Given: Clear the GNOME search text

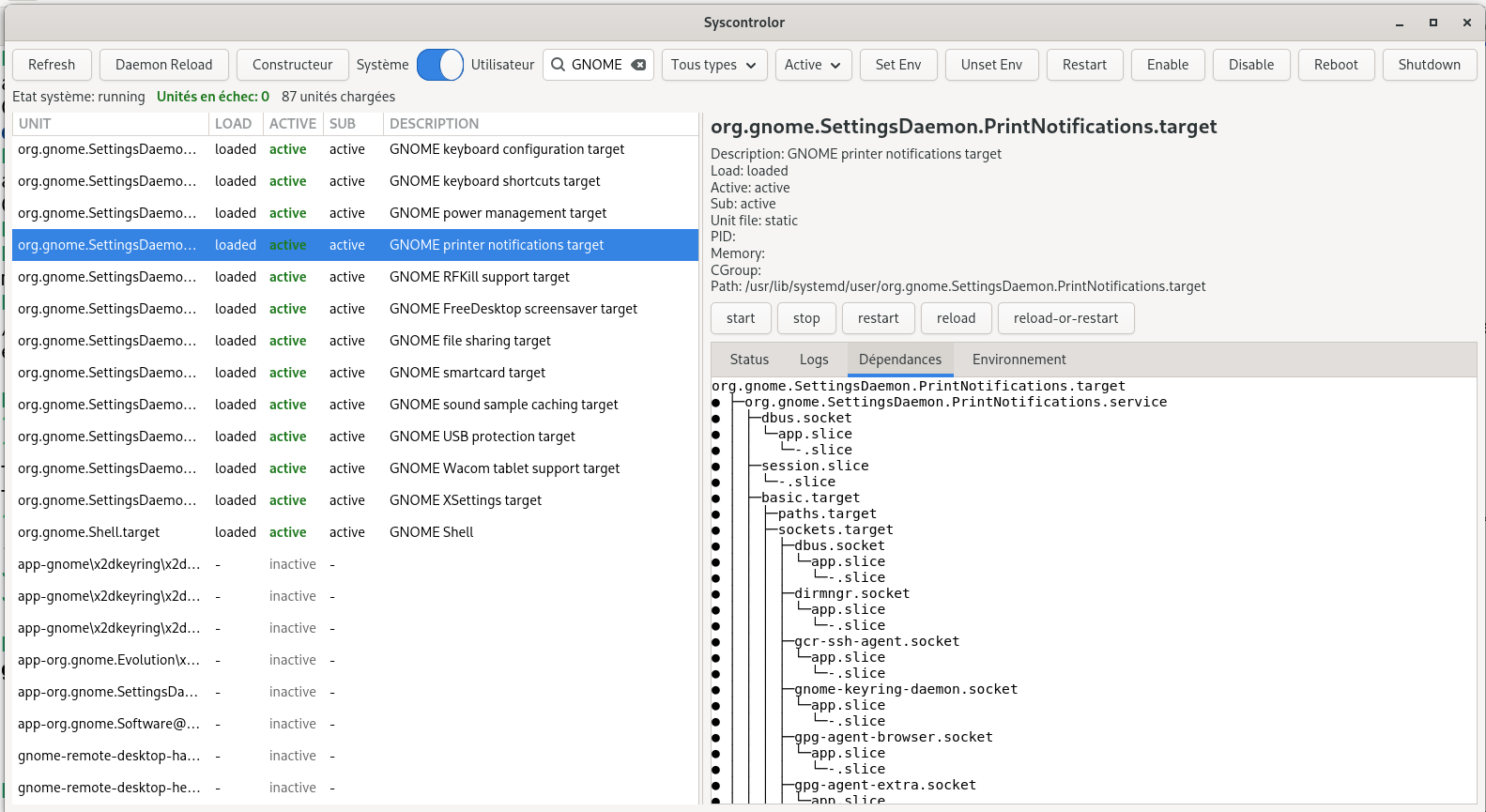Looking at the screenshot, I should coord(638,65).
